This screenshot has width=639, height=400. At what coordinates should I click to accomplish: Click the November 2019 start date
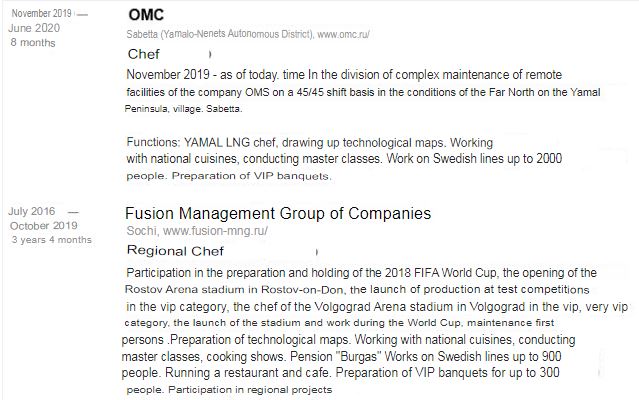click(42, 13)
